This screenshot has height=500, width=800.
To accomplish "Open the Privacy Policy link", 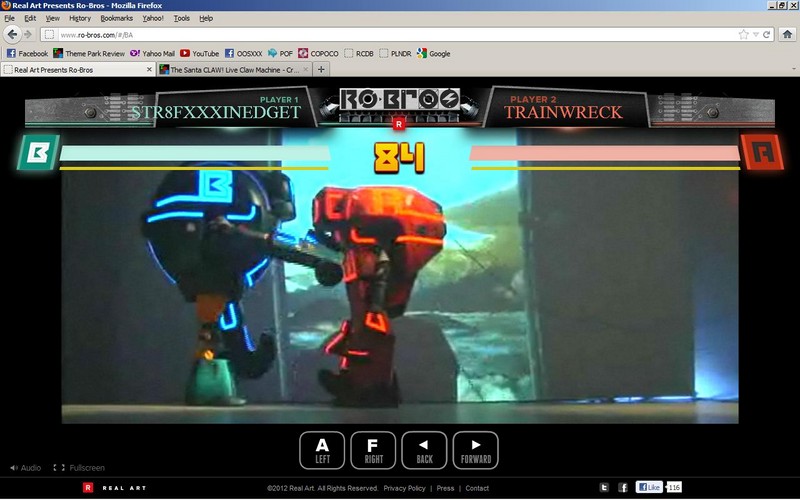I will [x=404, y=488].
